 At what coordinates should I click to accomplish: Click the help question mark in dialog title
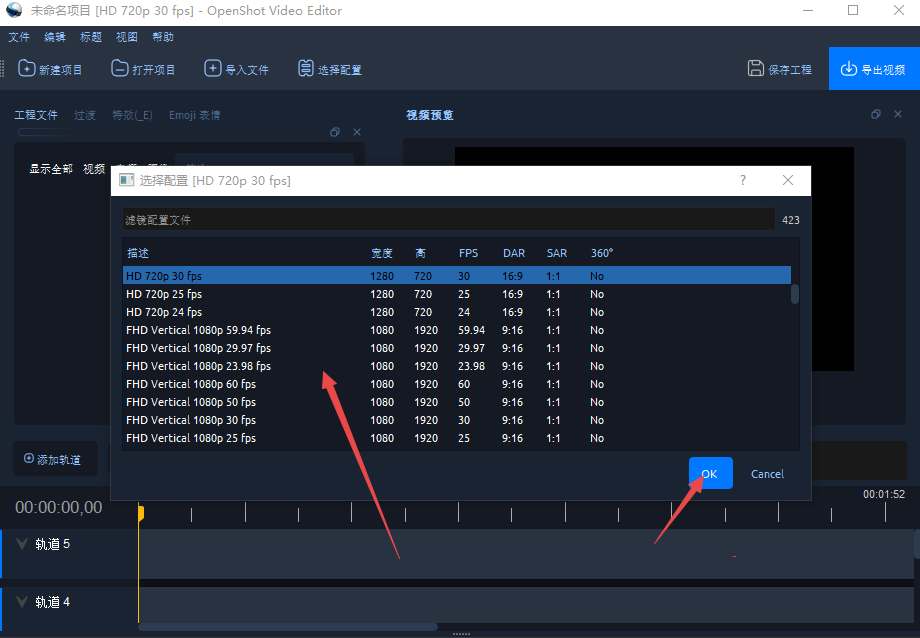click(742, 181)
